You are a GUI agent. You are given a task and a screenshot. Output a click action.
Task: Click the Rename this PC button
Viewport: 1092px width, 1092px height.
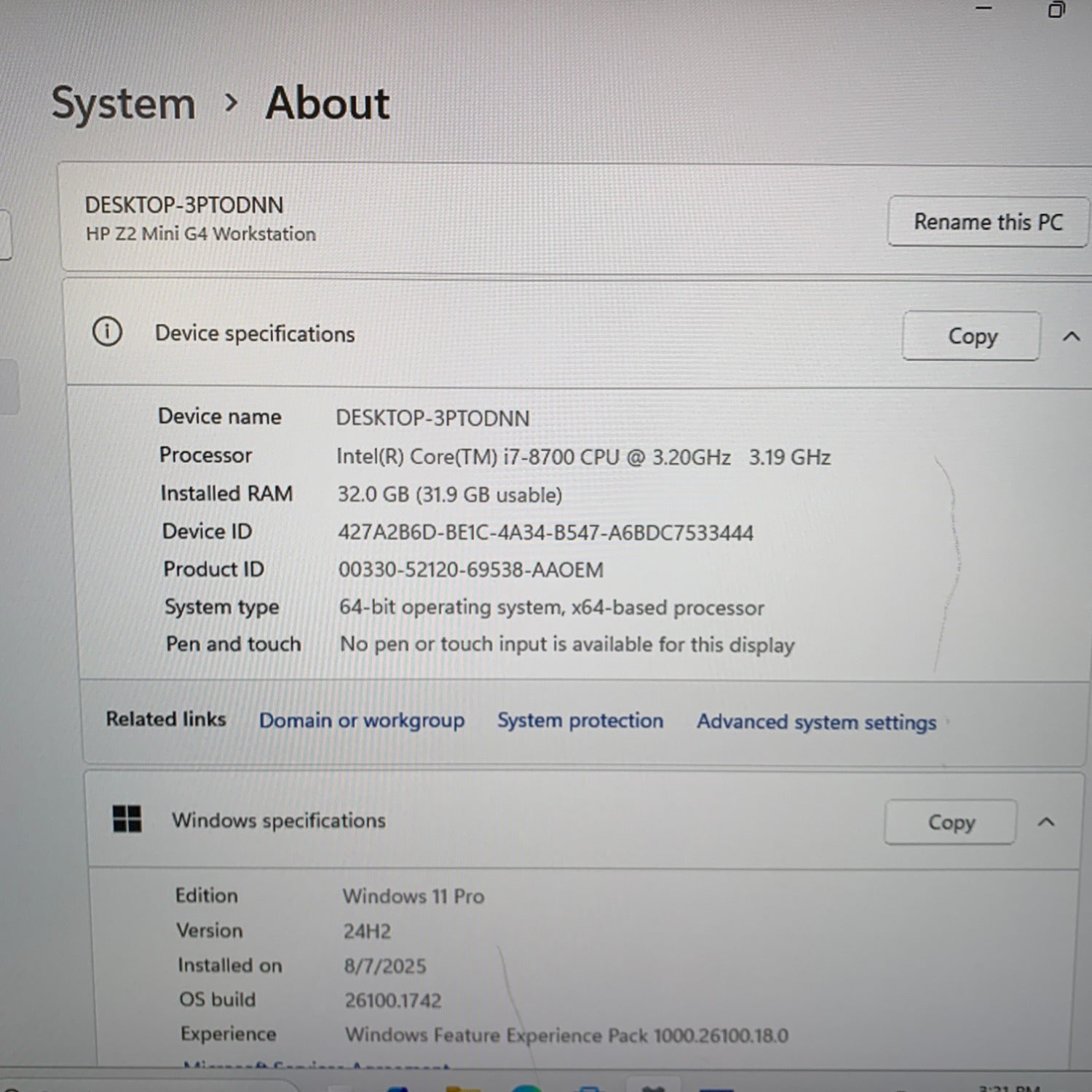click(x=988, y=221)
